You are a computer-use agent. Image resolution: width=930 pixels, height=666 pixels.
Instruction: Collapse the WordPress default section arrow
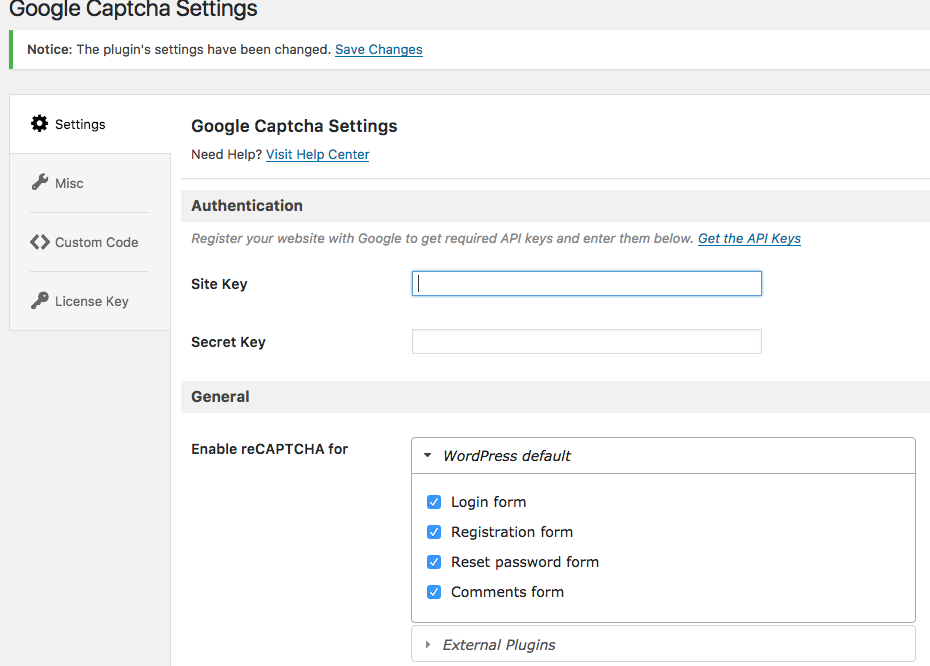(428, 455)
